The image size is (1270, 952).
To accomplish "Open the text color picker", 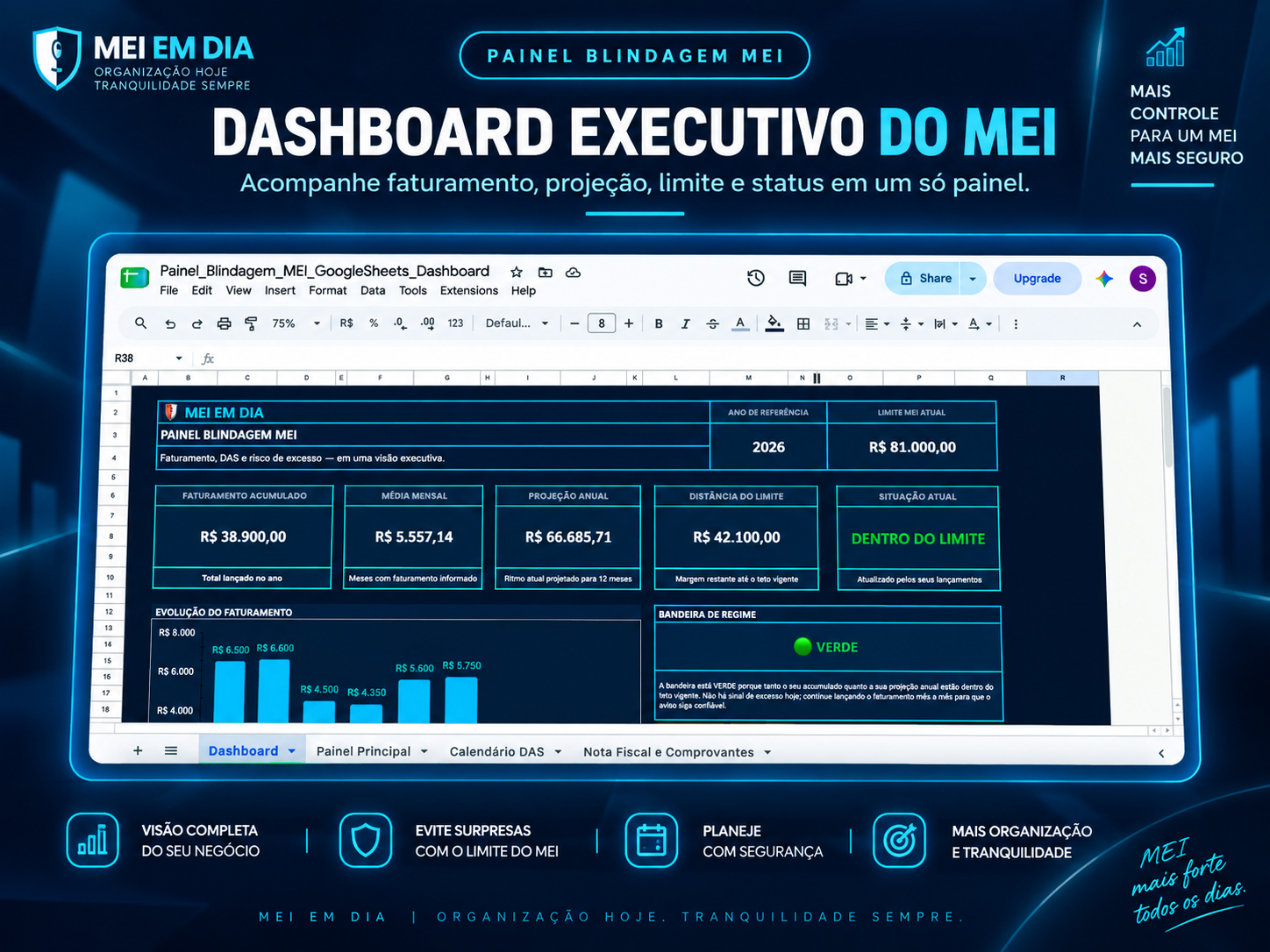I will [740, 323].
